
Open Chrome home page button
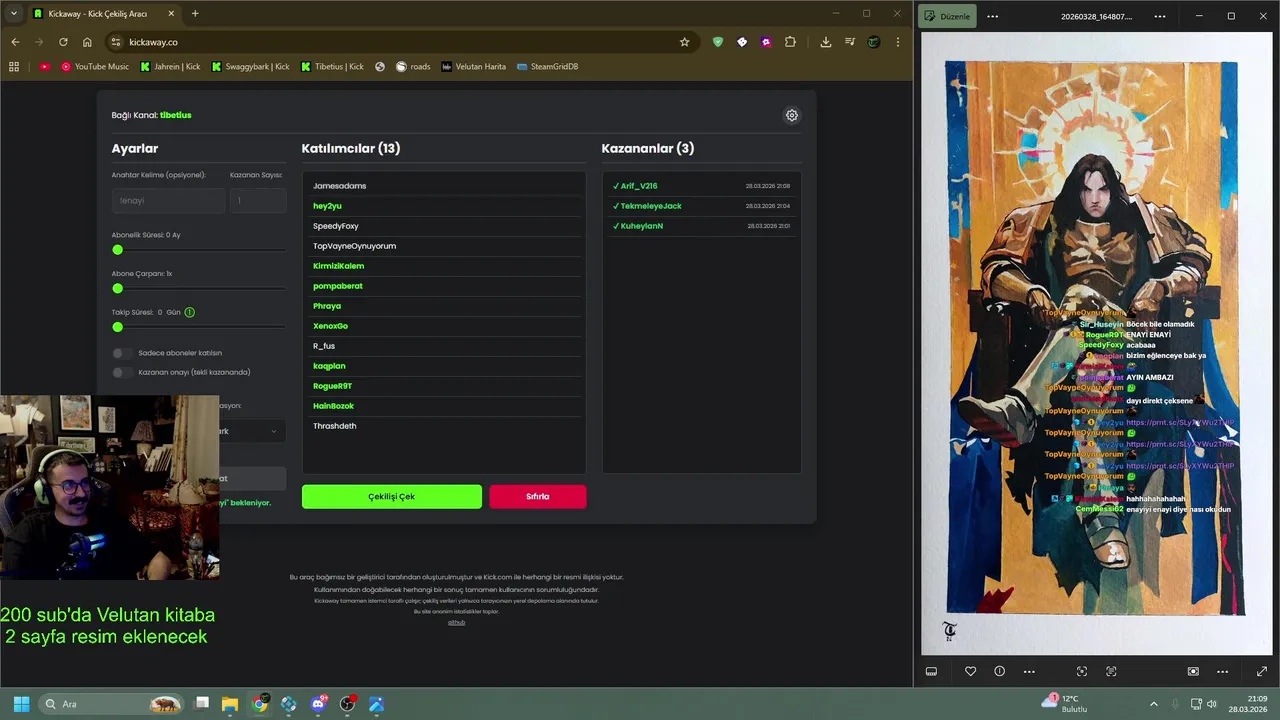click(87, 42)
